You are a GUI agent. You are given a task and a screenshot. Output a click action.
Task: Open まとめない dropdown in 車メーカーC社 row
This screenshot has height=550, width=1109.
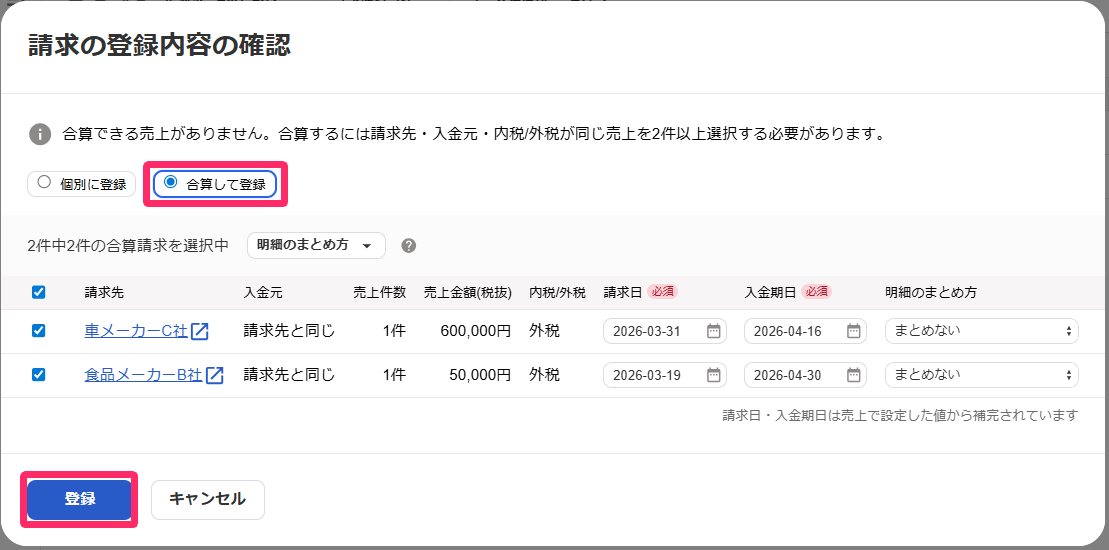pos(982,331)
